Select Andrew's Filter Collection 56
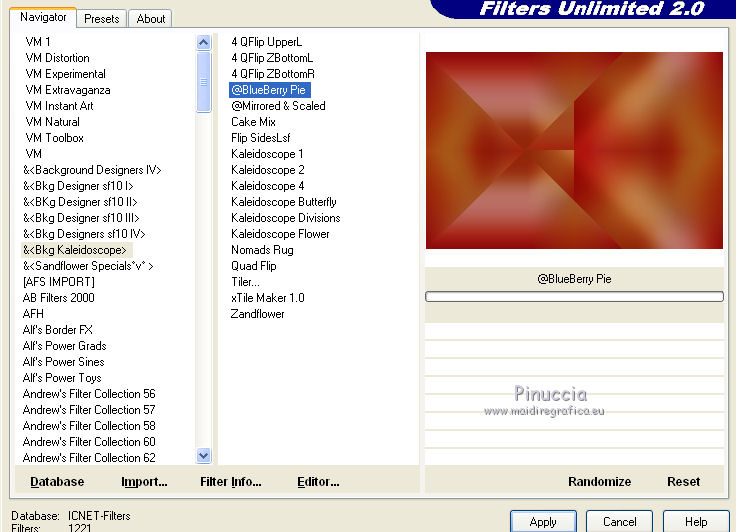 89,393
